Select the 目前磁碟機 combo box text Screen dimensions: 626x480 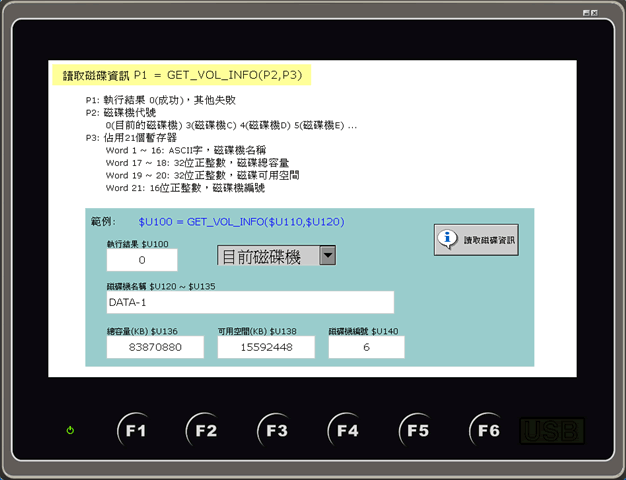pos(266,256)
